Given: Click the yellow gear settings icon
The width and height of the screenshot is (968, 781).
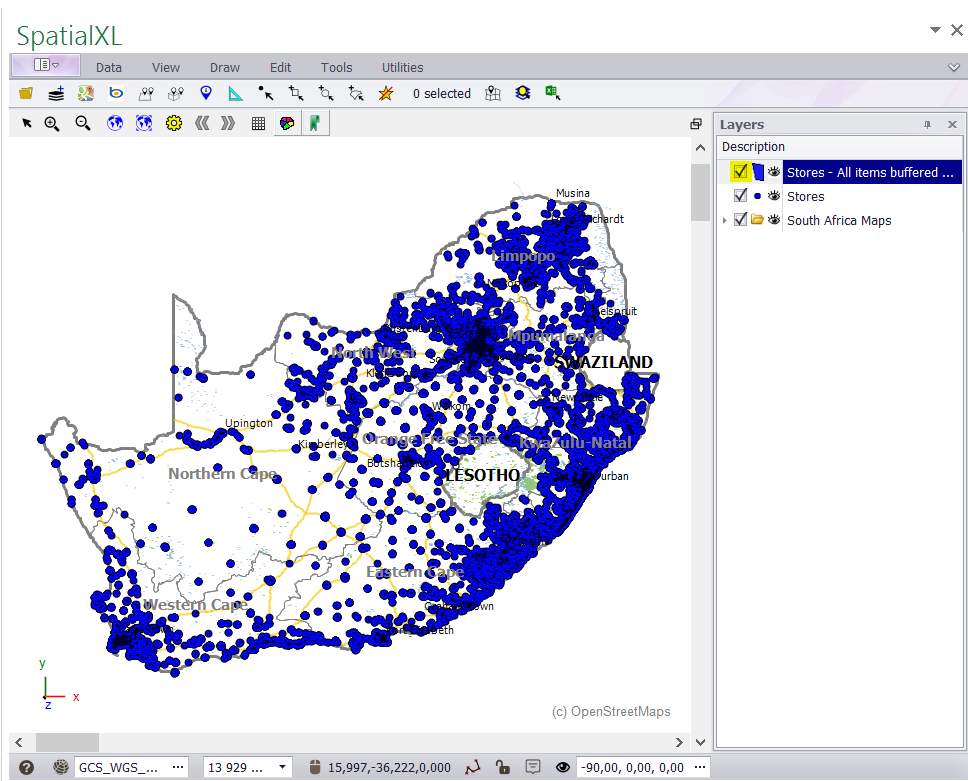Looking at the screenshot, I should tap(173, 123).
